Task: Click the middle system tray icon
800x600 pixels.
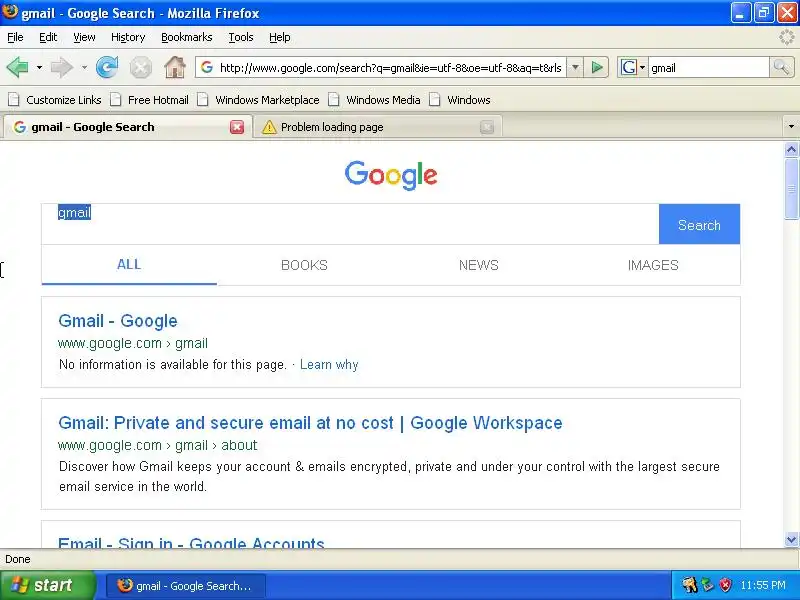Action: tap(708, 585)
